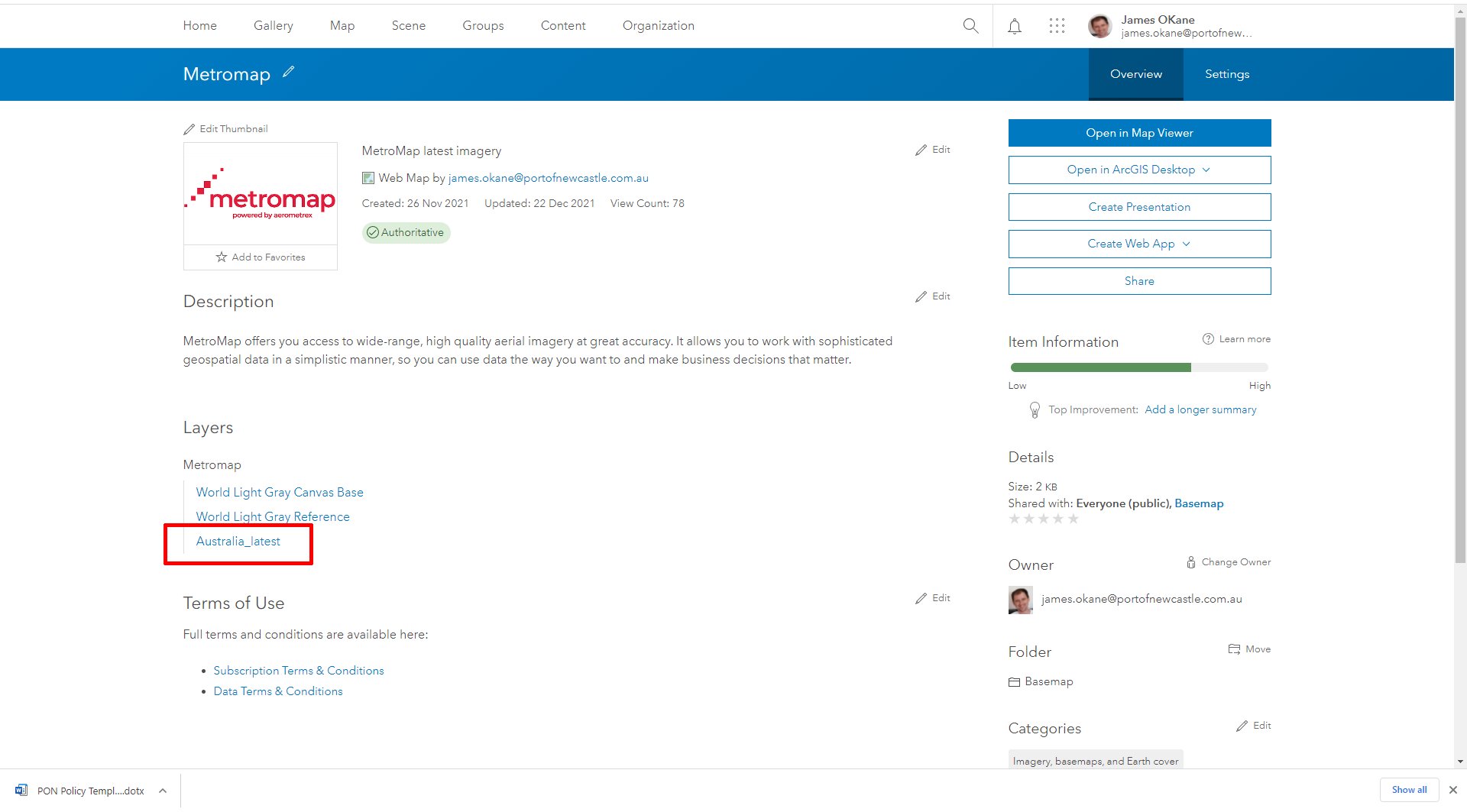Click the Add to Favorites star
Image resolution: width=1467 pixels, height=812 pixels.
pos(222,257)
